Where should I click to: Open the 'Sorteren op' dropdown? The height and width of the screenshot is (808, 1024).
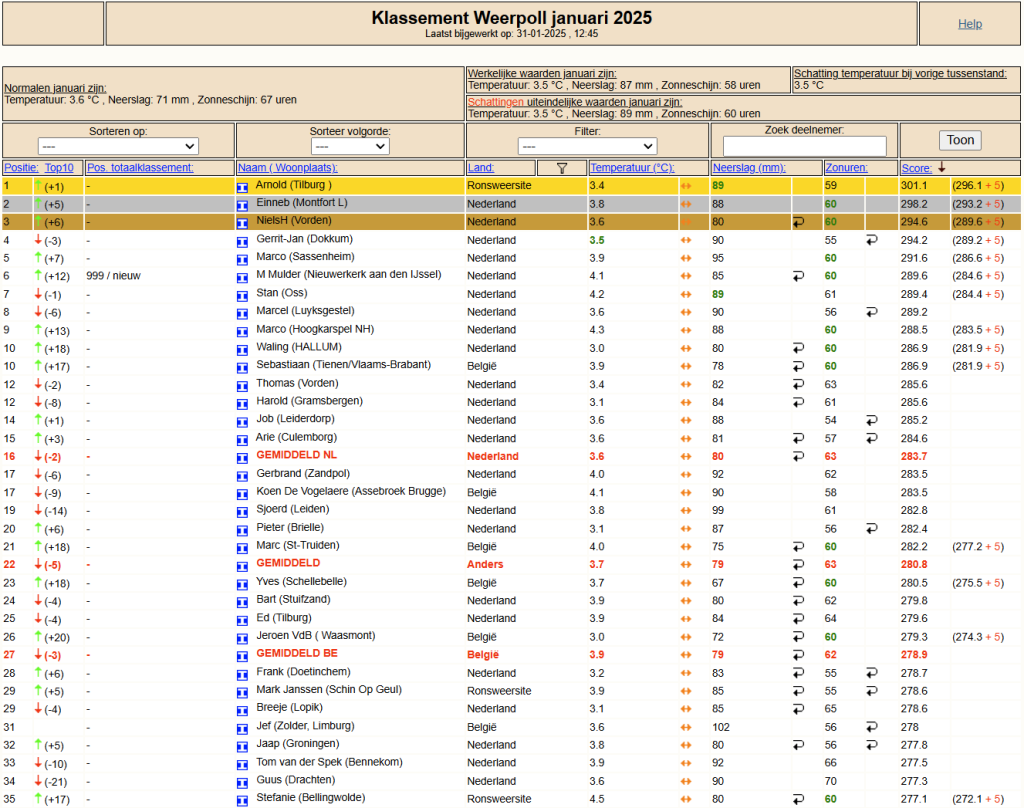click(118, 146)
